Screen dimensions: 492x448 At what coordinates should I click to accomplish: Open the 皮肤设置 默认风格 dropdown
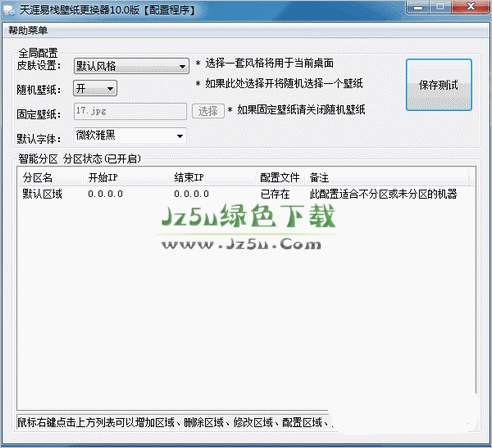tap(131, 66)
